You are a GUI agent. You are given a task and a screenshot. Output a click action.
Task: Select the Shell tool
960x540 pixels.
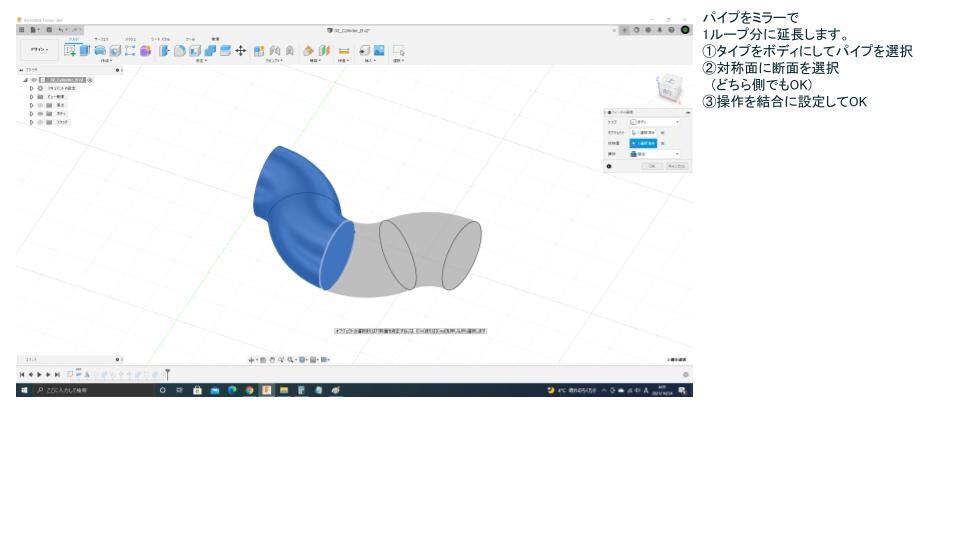click(195, 50)
